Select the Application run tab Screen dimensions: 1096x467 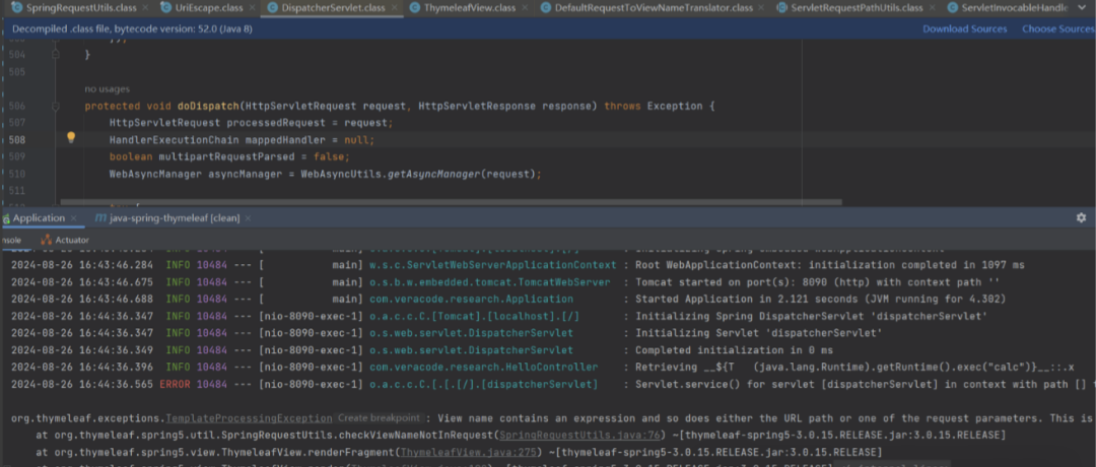point(38,218)
